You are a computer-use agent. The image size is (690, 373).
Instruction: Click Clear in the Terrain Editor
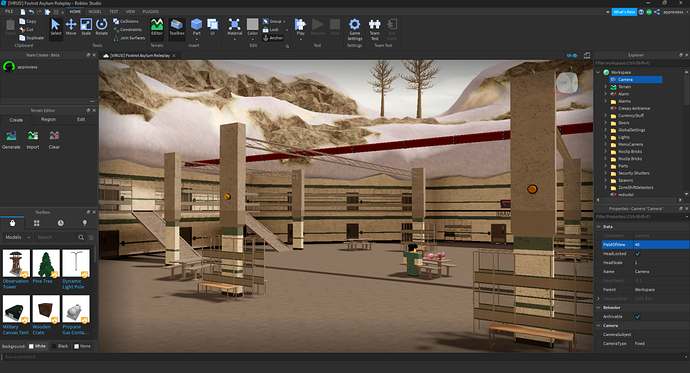(54, 140)
